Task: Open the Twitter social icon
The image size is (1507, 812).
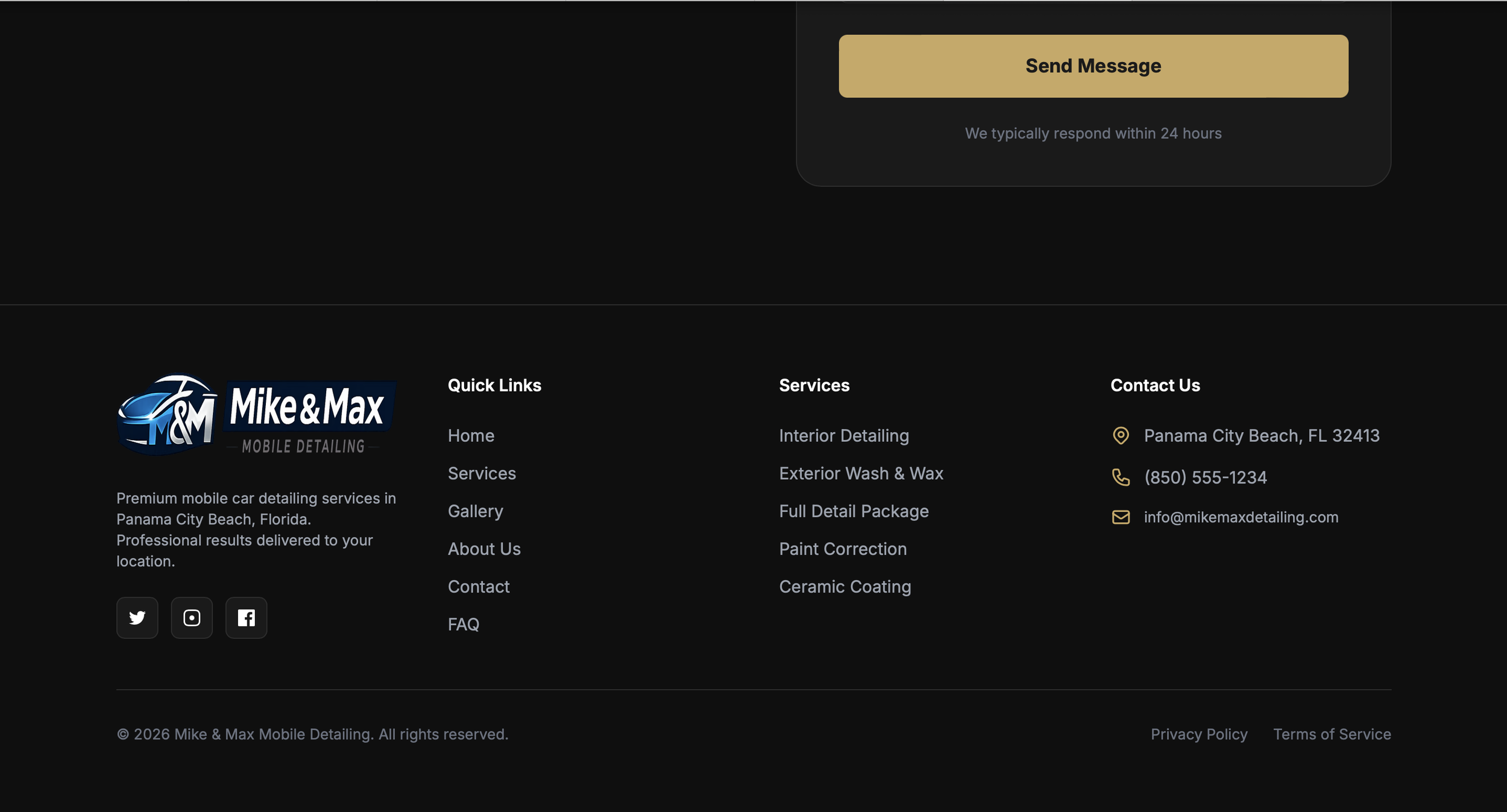Action: [137, 617]
